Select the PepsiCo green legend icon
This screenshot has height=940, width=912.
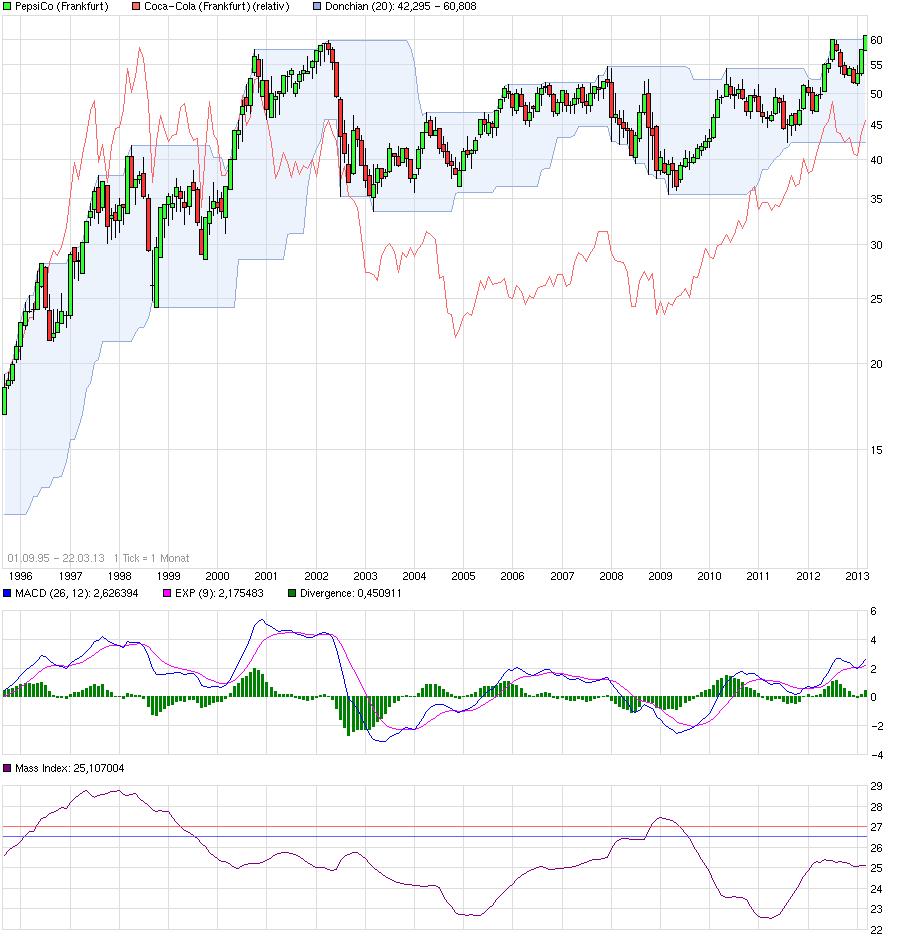[8, 7]
